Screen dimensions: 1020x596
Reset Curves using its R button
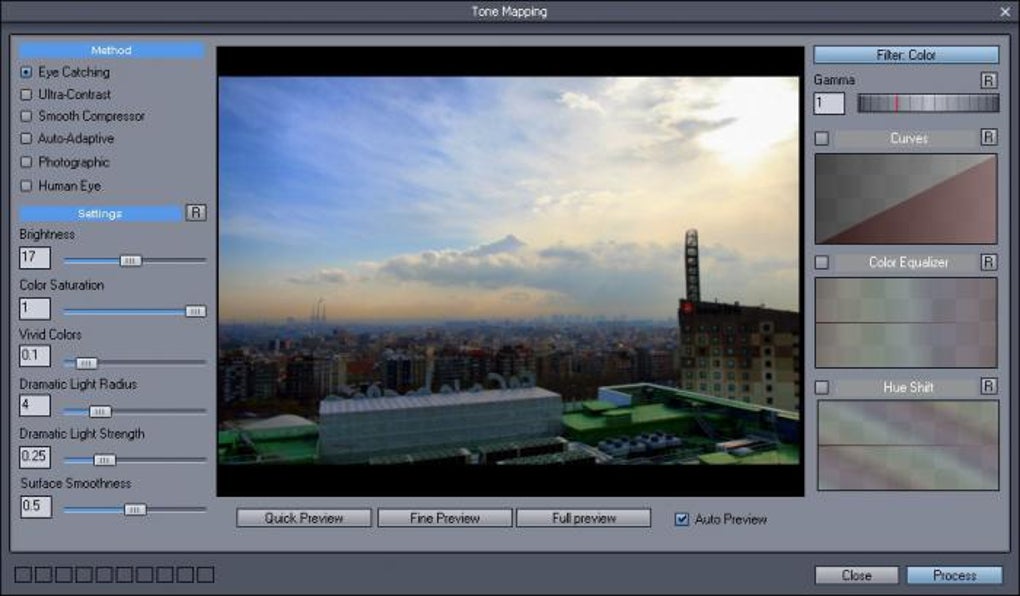pyautogui.click(x=988, y=137)
